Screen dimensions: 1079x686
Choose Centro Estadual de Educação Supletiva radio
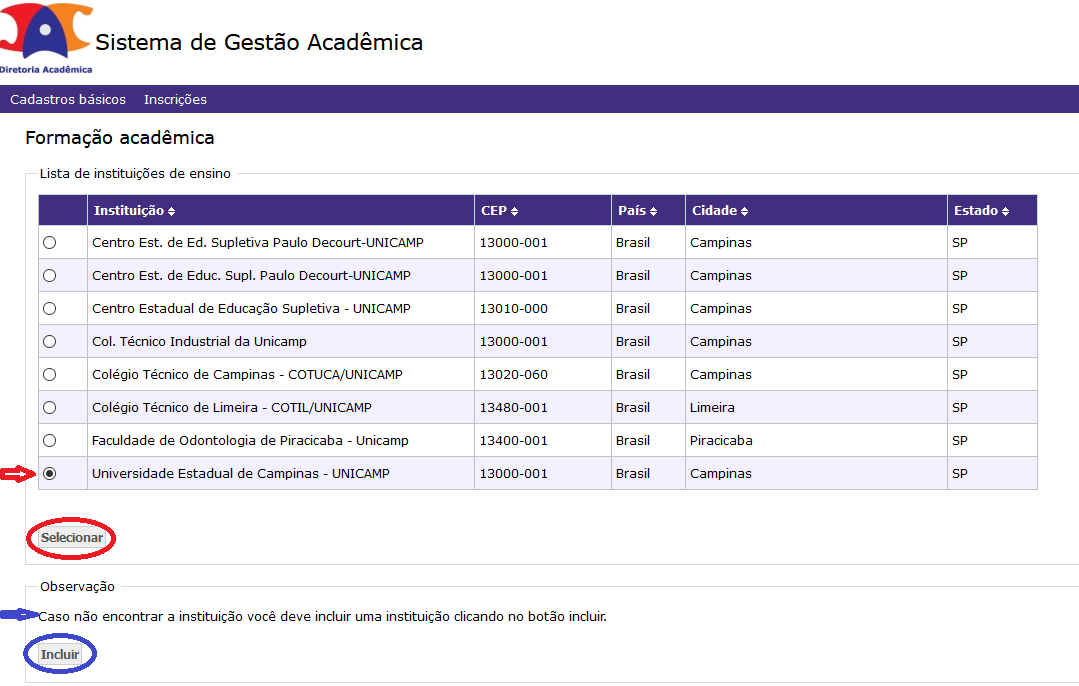50,309
